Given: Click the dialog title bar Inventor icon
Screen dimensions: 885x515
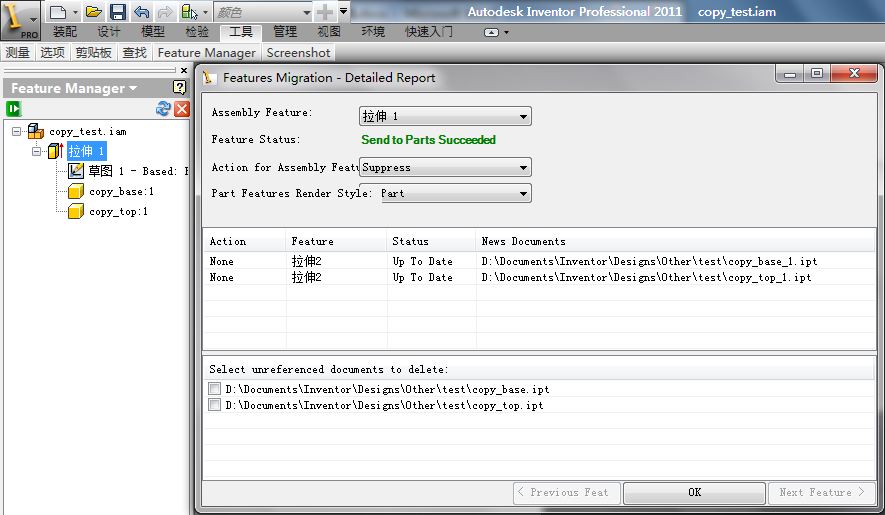Looking at the screenshot, I should tap(209, 77).
